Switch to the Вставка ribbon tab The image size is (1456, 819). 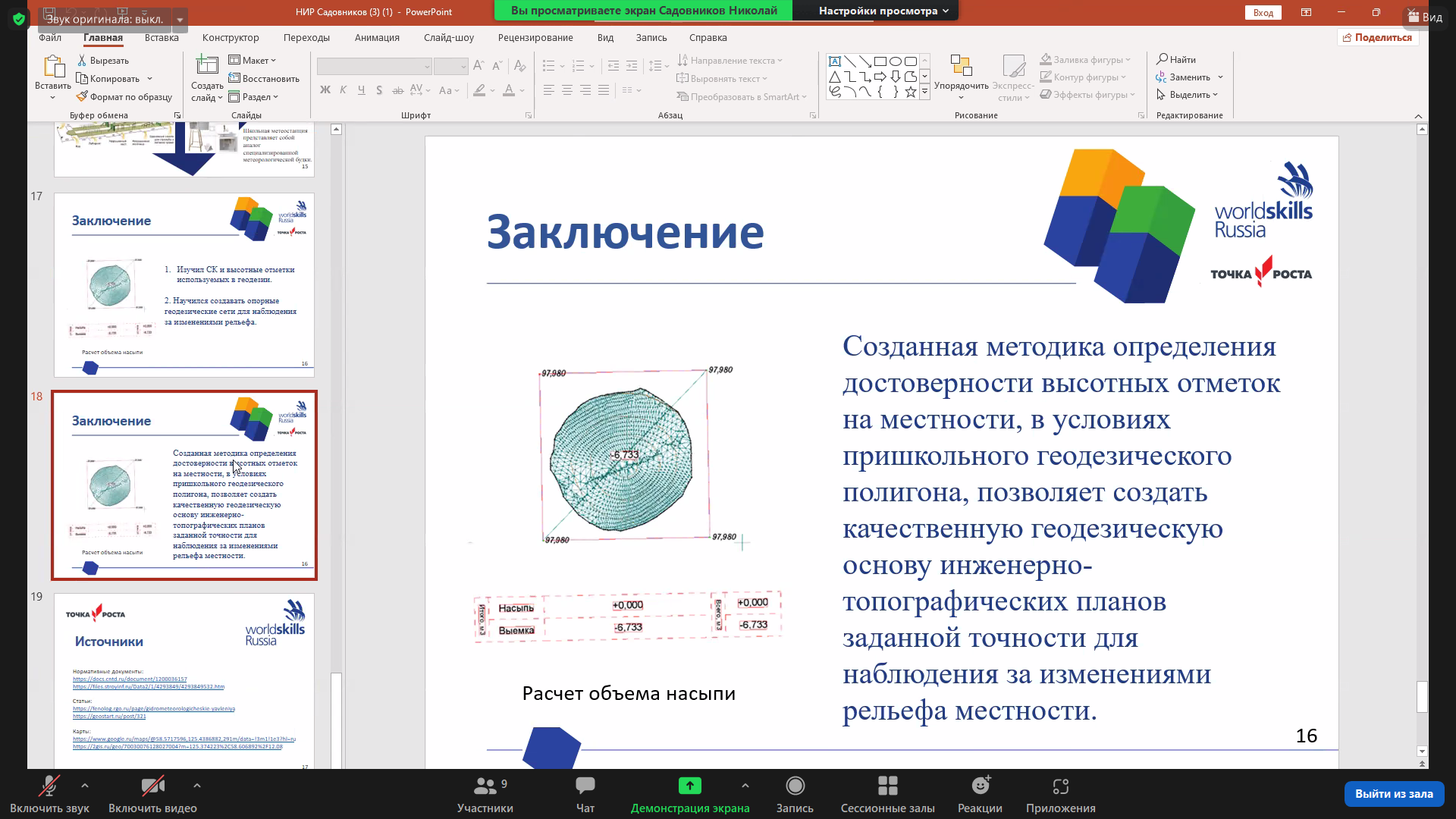[x=162, y=37]
